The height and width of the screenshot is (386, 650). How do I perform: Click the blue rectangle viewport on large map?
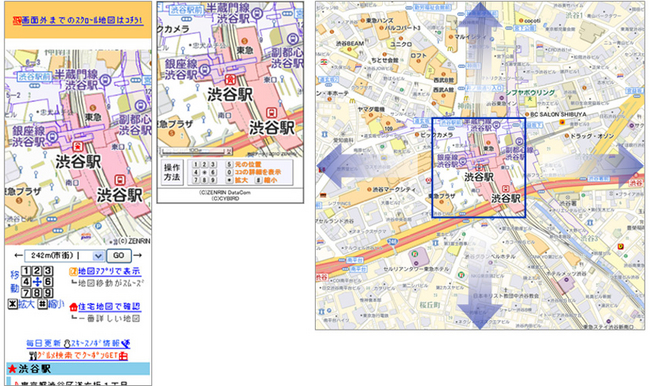[479, 168]
